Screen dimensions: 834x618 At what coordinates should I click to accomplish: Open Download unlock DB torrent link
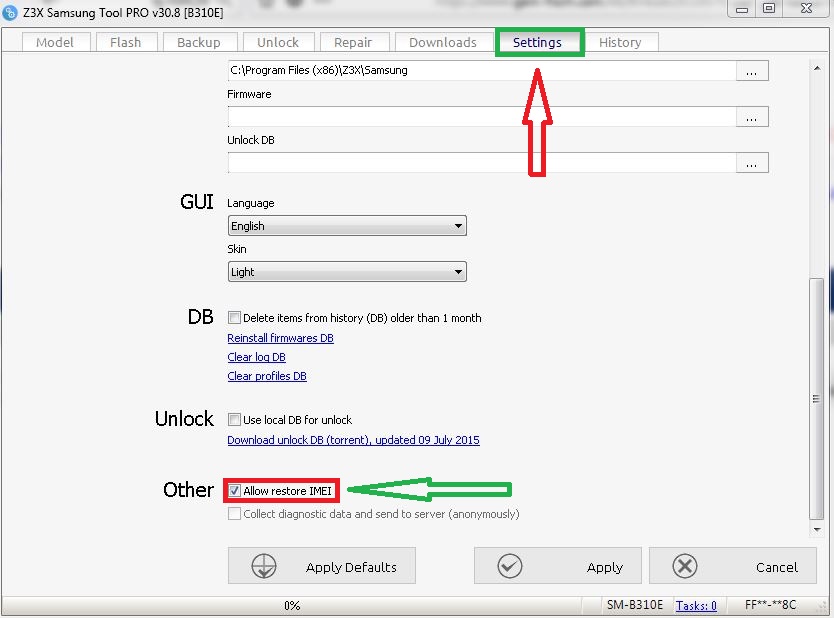pyautogui.click(x=353, y=440)
